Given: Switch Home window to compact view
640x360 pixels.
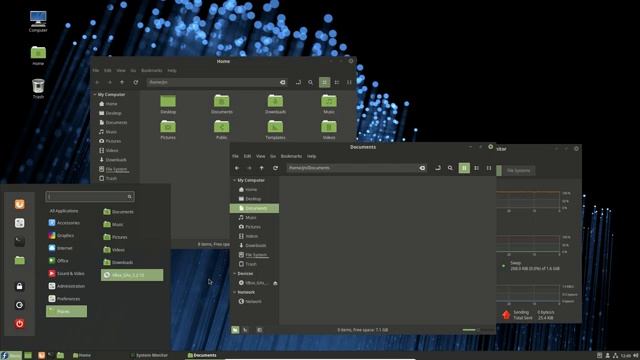Looking at the screenshot, I should 349,82.
